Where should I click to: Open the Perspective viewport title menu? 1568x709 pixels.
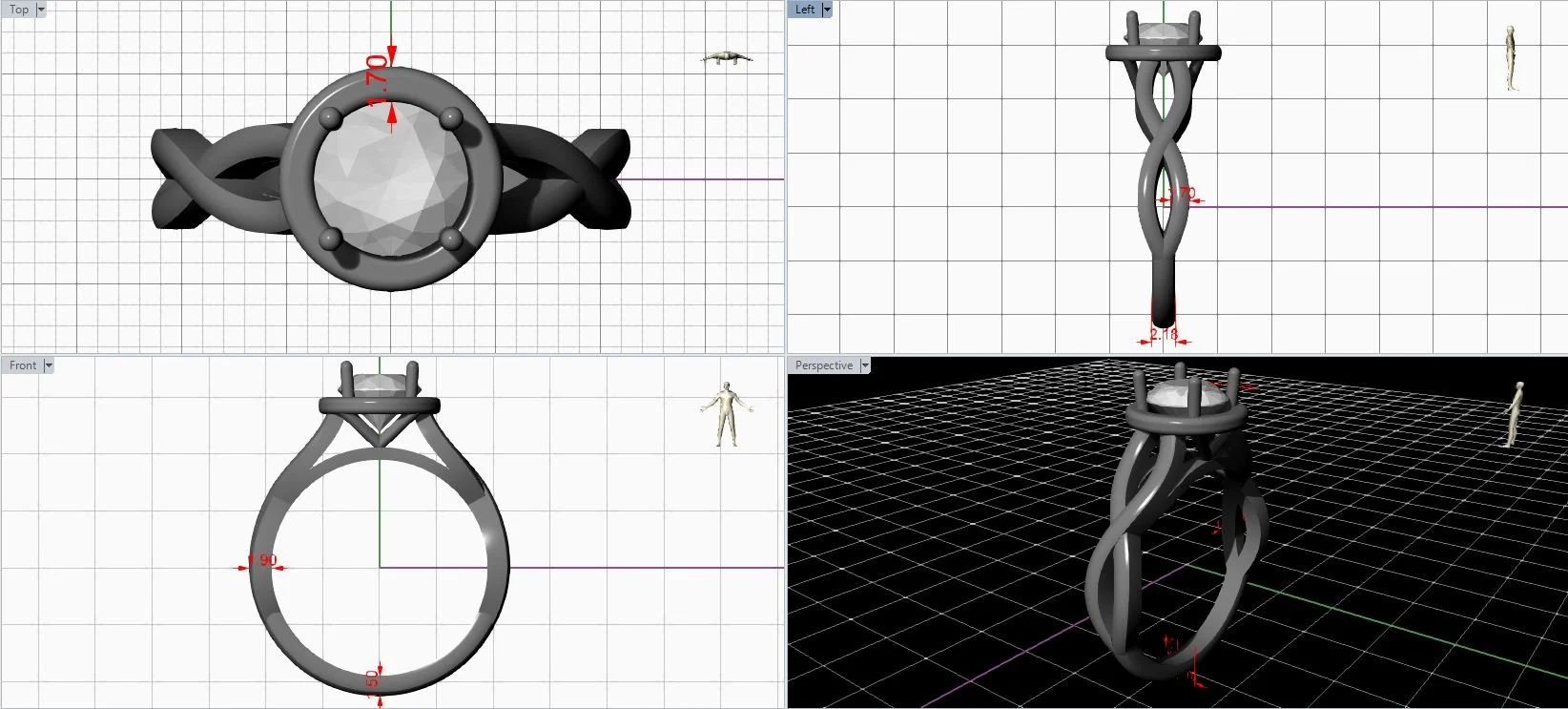pos(824,365)
